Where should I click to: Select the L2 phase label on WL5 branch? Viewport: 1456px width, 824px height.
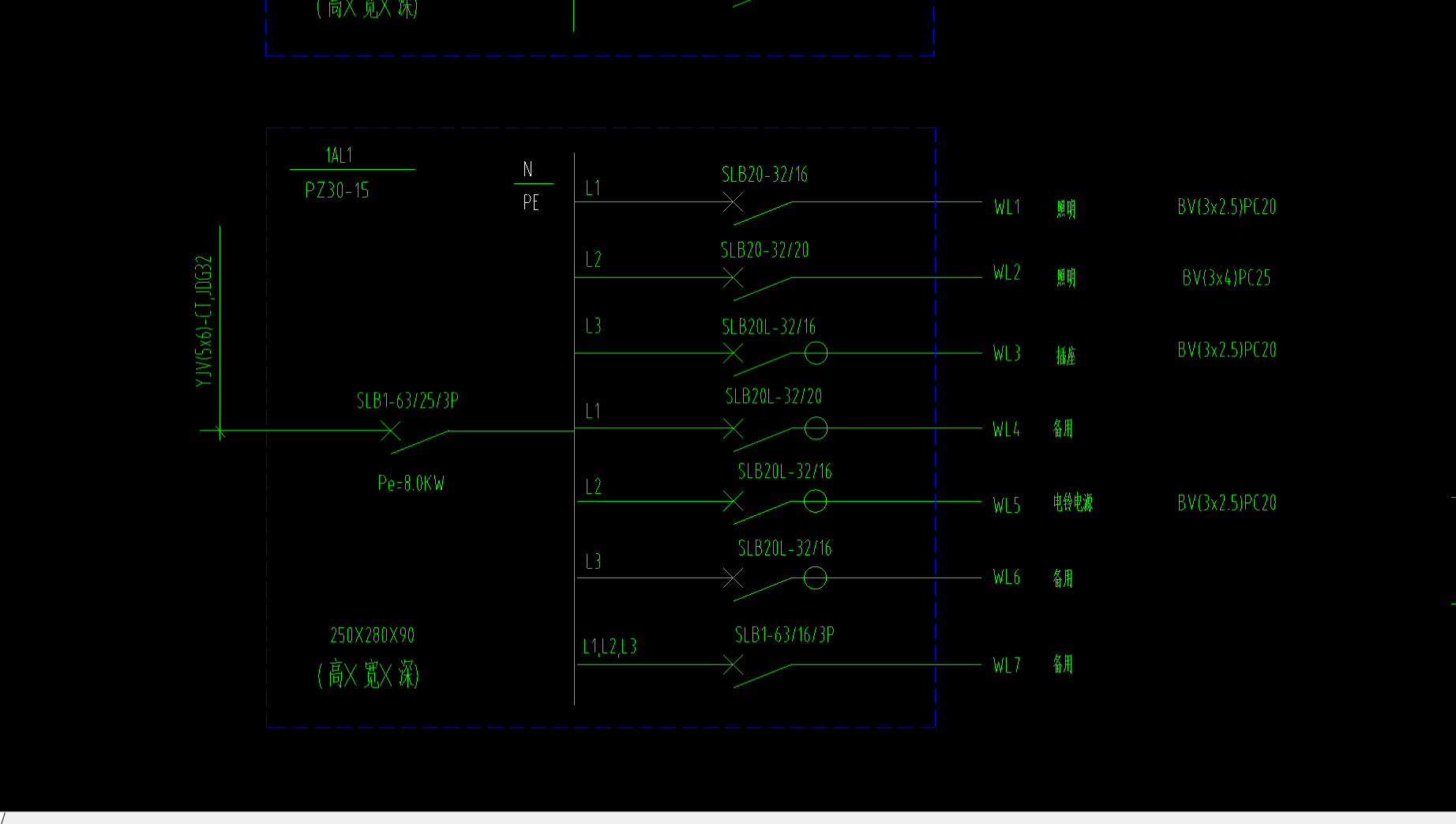pos(593,487)
